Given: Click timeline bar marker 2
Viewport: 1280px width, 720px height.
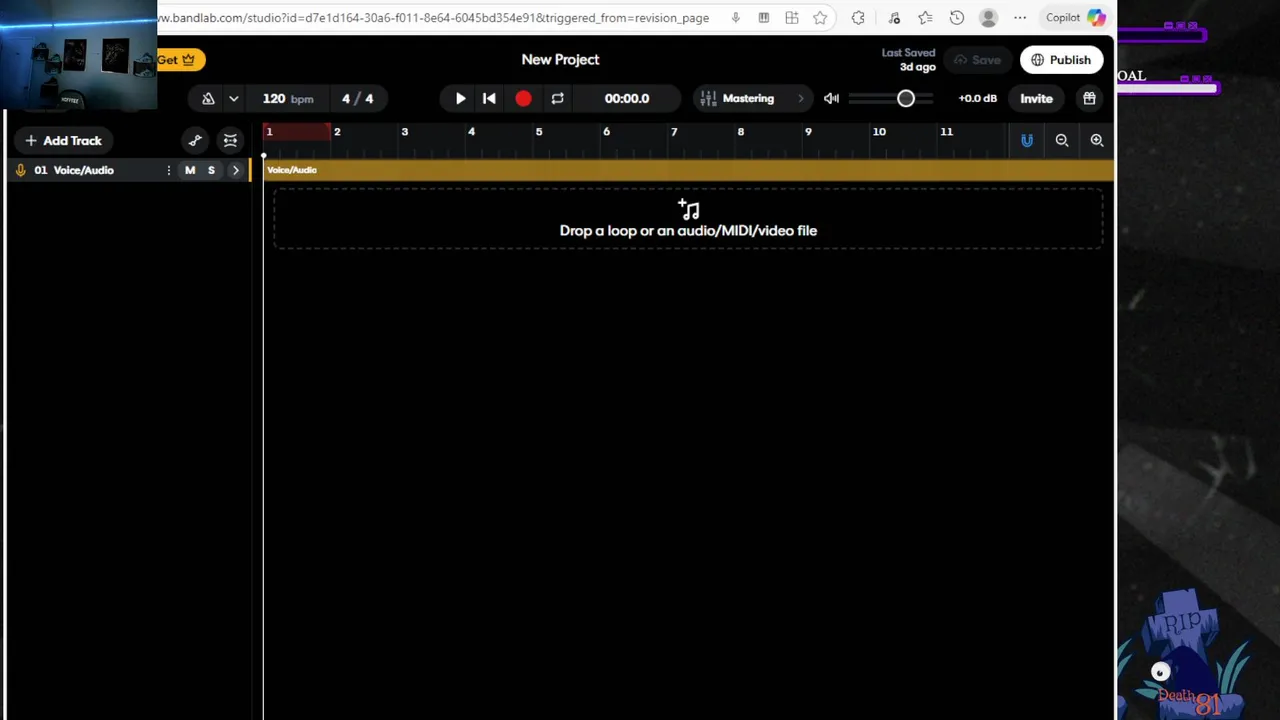Looking at the screenshot, I should click(x=337, y=132).
